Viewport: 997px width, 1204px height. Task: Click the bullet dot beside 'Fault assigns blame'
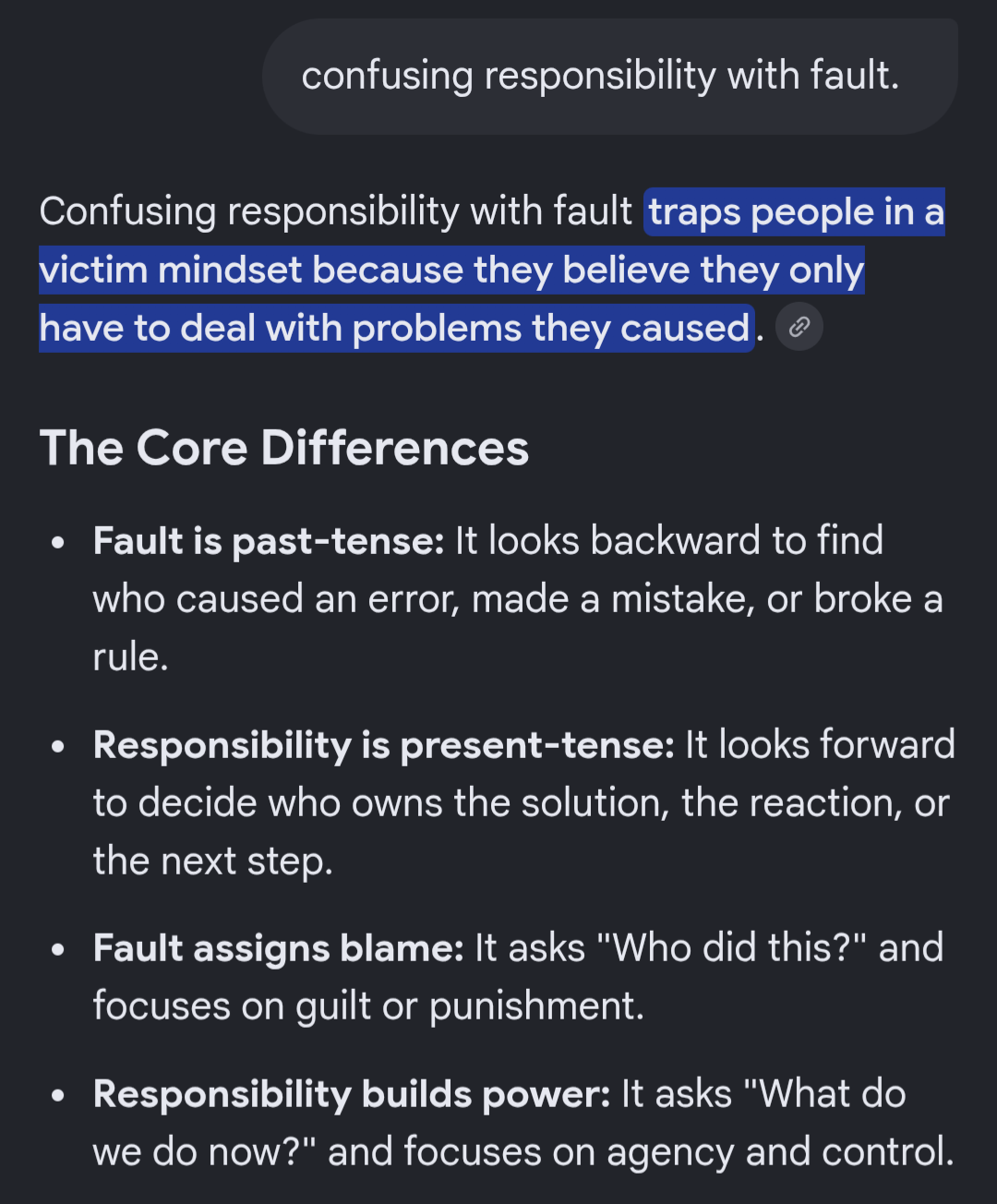pyautogui.click(x=58, y=949)
